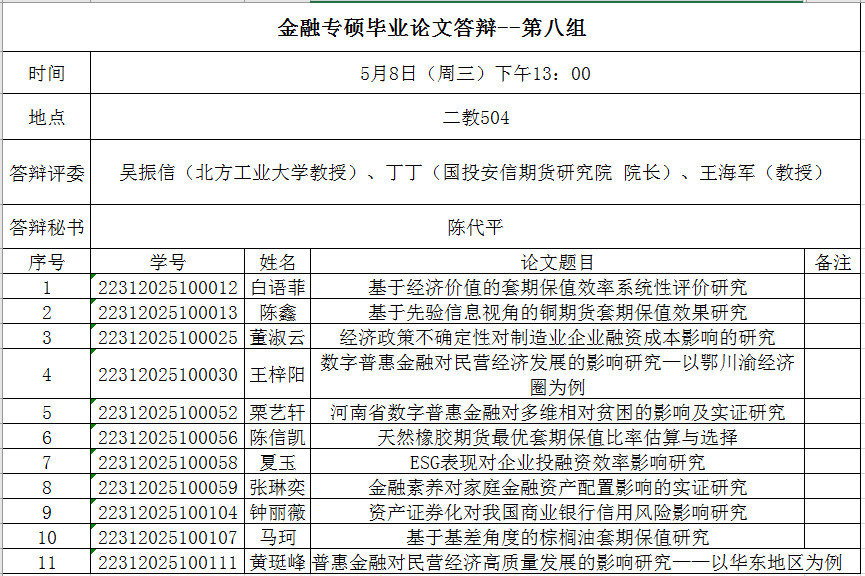Click student ID cell 22312025100030
Viewport: 865px width, 576px height.
pos(168,375)
